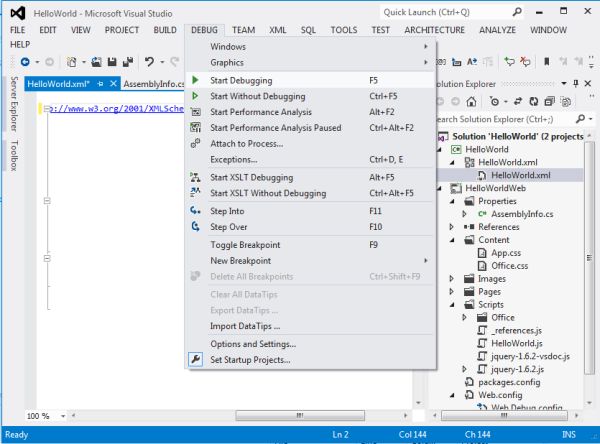Select Toggle Breakpoint
Image resolution: width=600 pixels, height=444 pixels.
(x=310, y=245)
